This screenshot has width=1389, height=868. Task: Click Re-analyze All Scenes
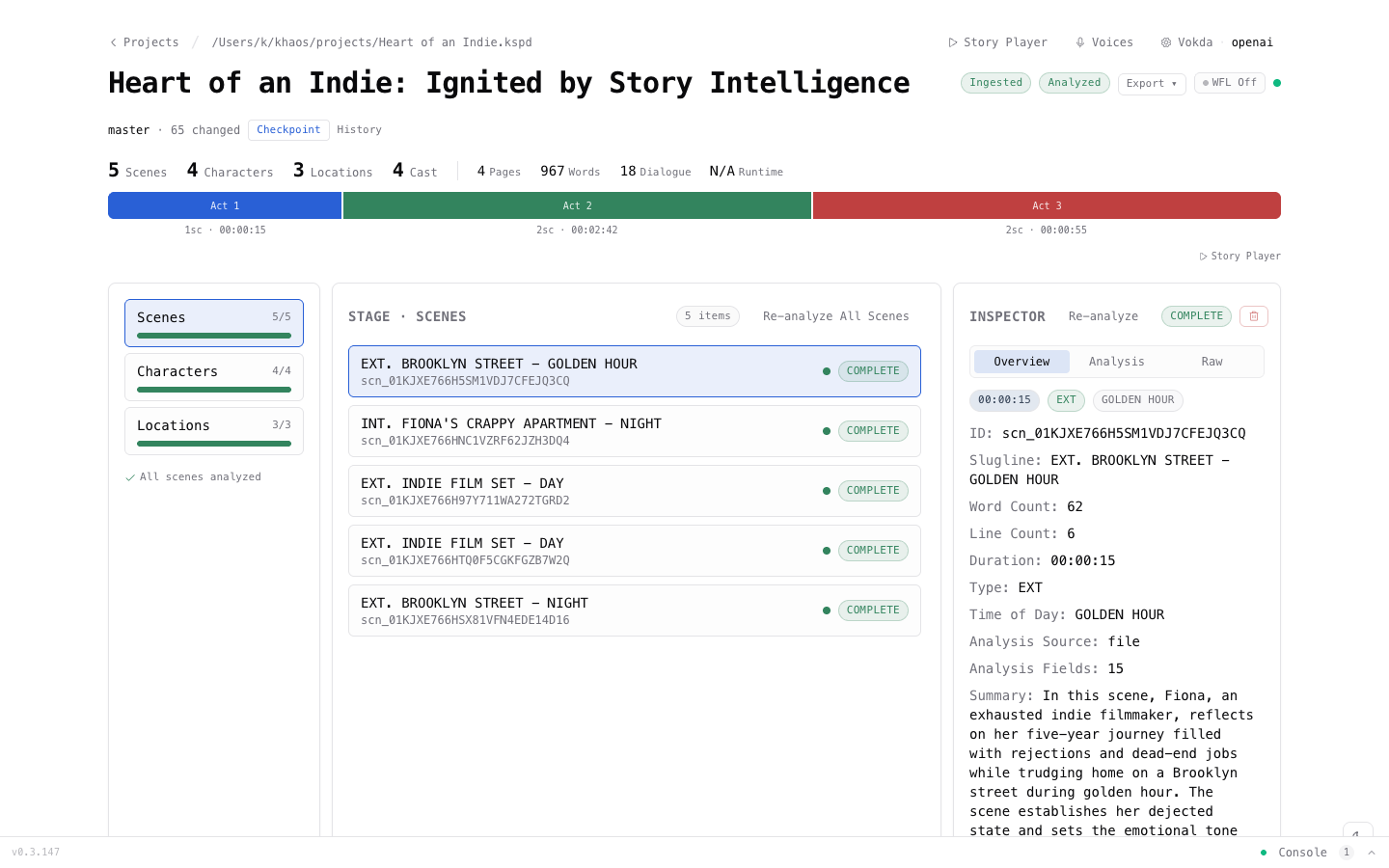pos(835,315)
